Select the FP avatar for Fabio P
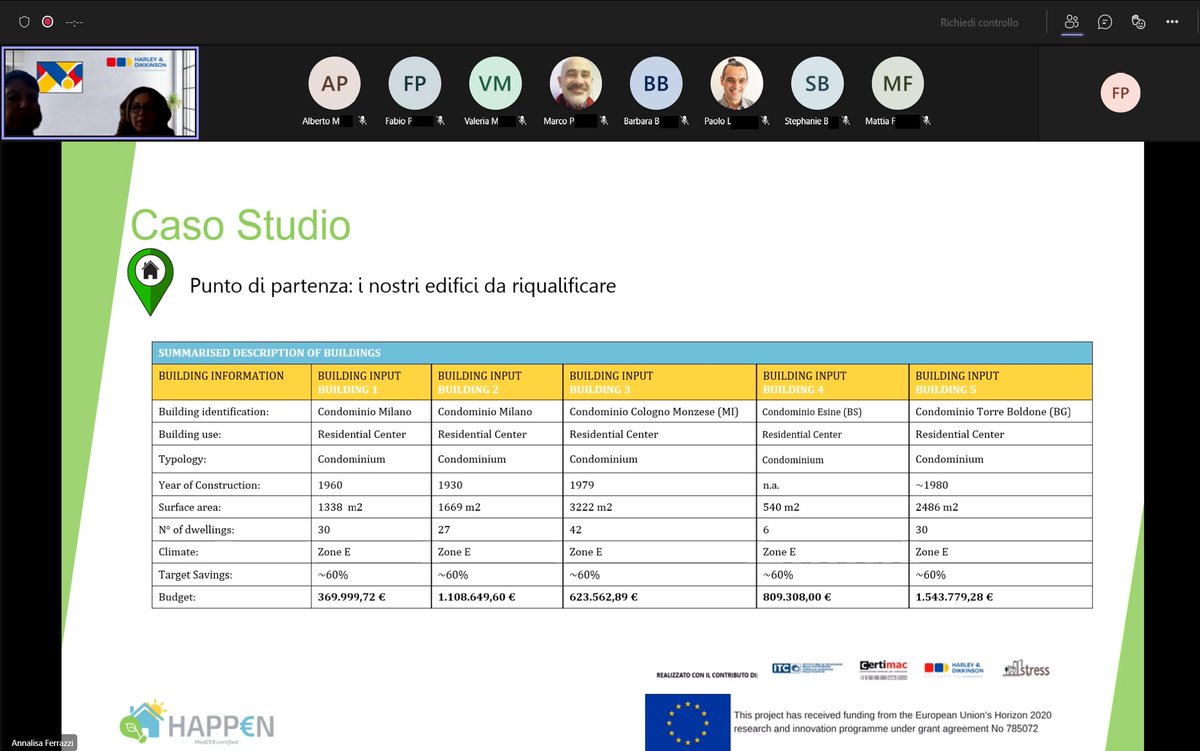This screenshot has height=751, width=1200. point(414,84)
